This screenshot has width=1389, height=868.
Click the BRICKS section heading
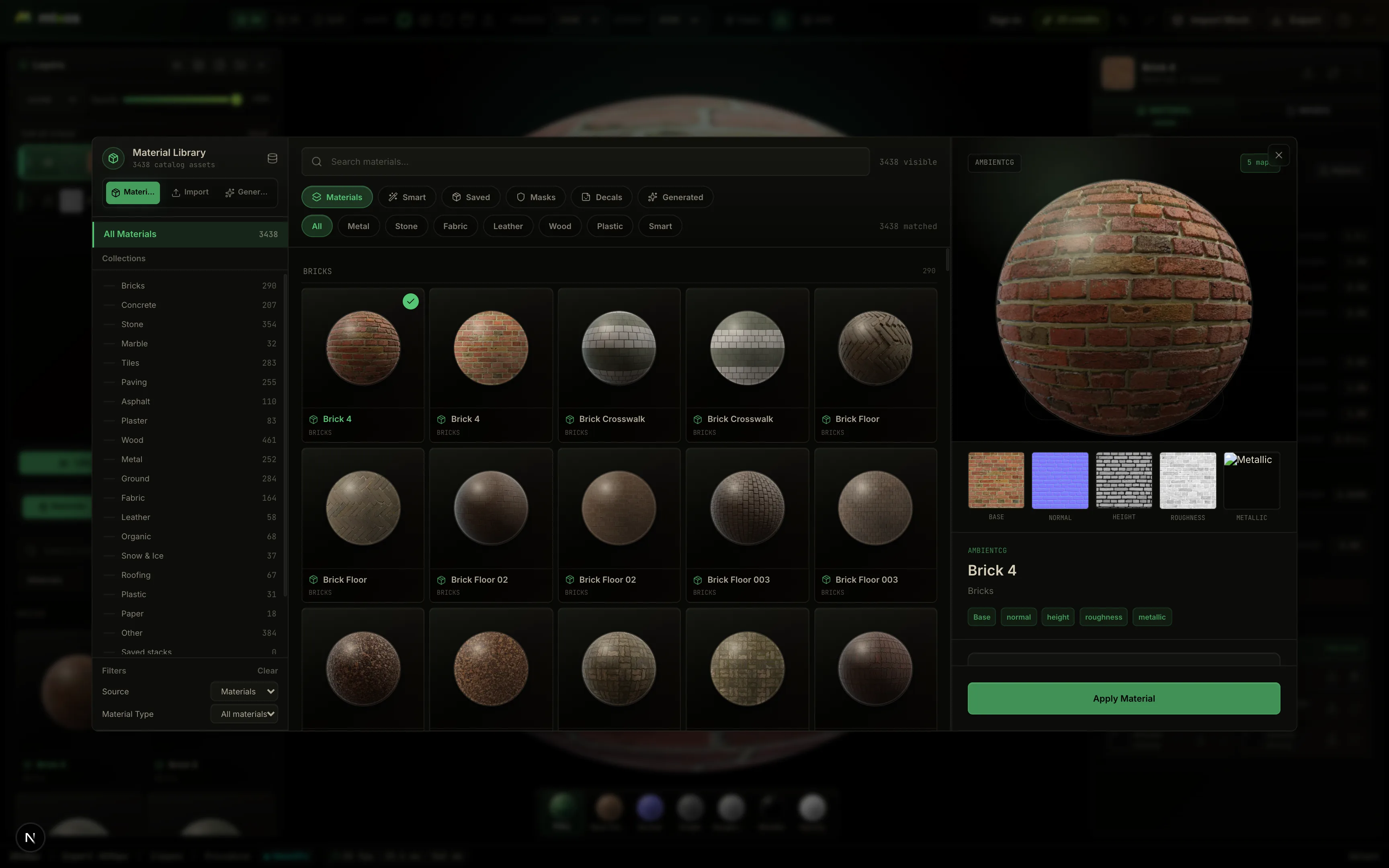318,271
